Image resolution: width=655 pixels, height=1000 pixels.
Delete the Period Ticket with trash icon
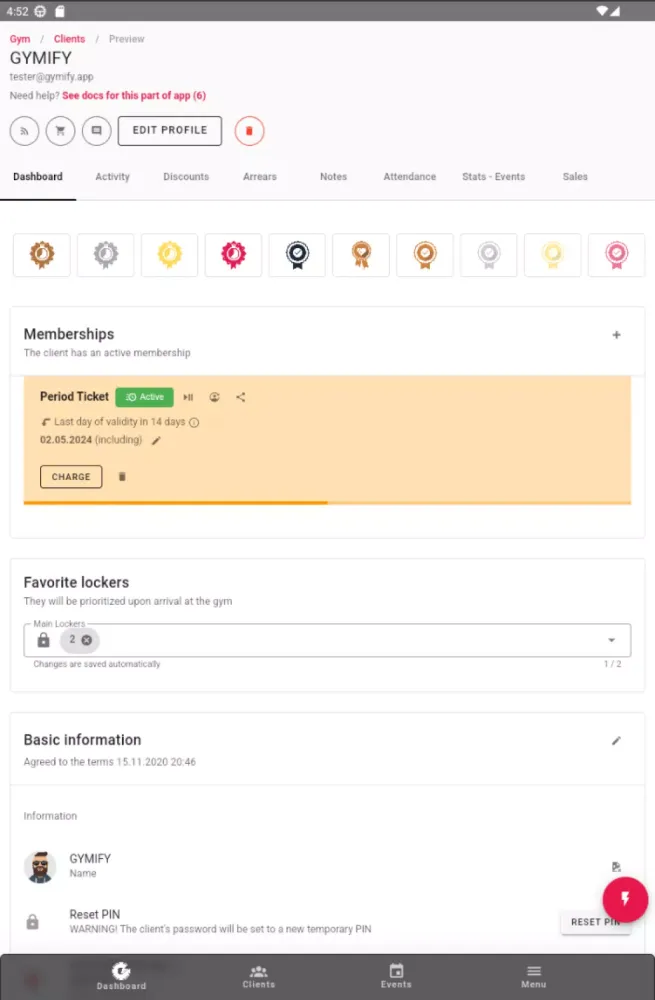coord(122,476)
